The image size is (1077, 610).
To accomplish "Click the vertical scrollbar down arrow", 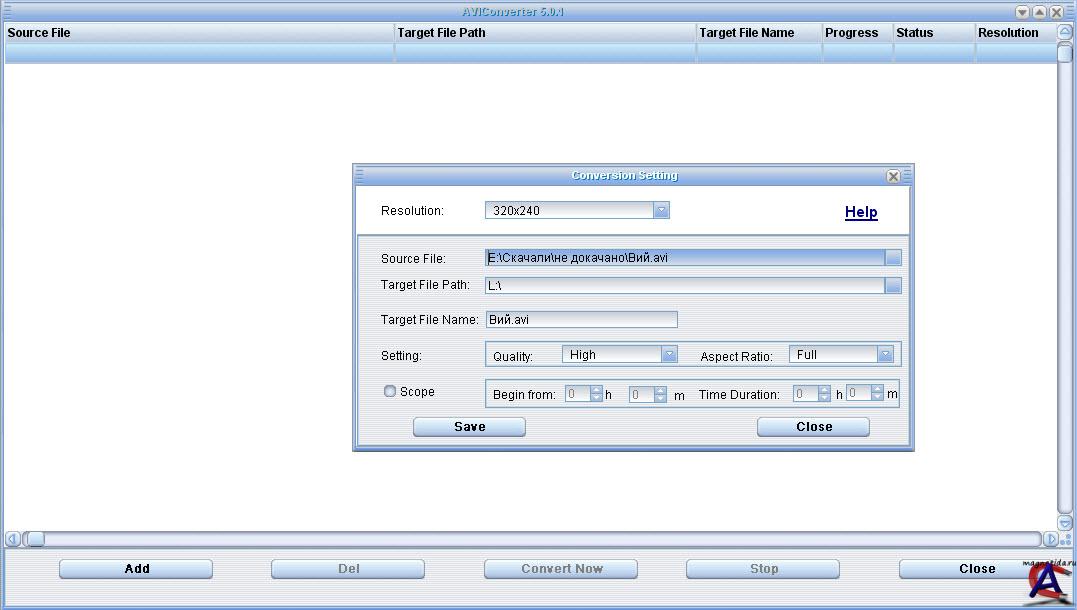I will (1065, 522).
